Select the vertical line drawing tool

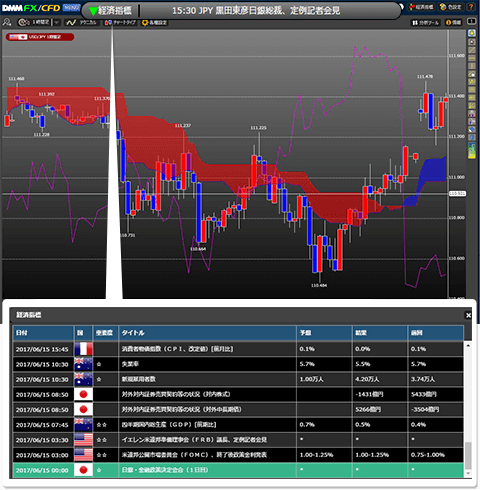(x=472, y=66)
